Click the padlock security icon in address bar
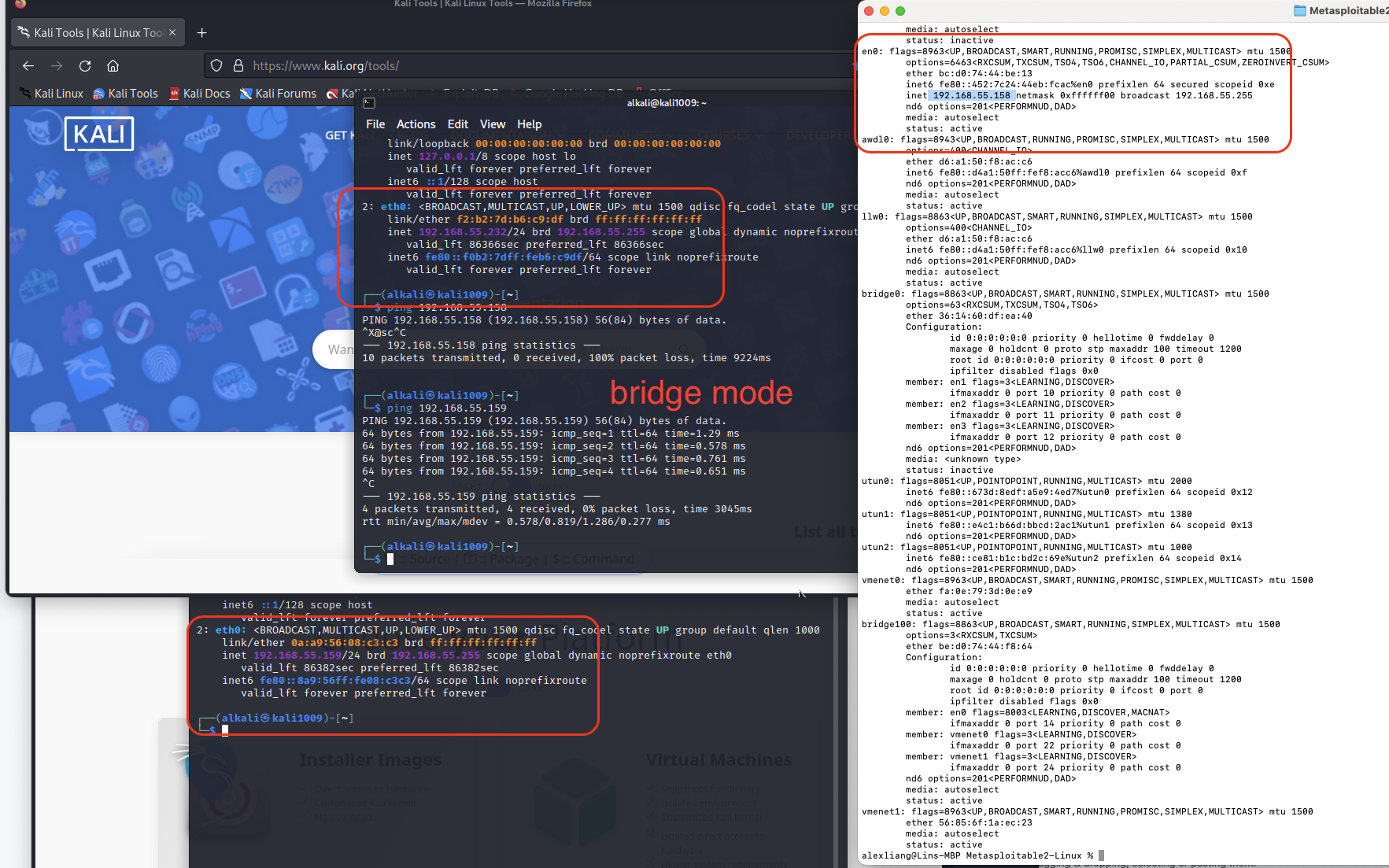 [238, 65]
